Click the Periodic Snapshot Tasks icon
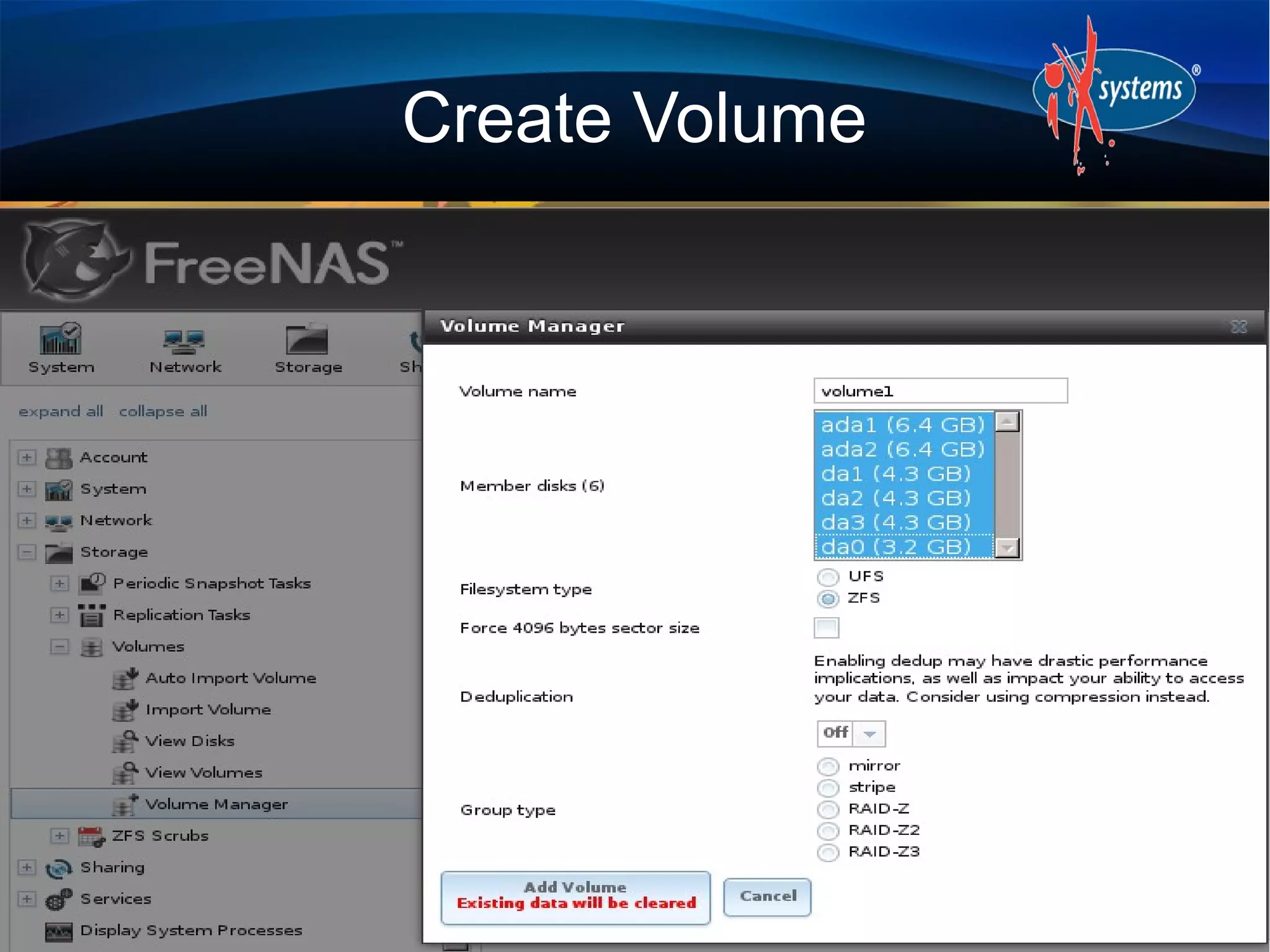This screenshot has height=952, width=1270. tap(92, 584)
